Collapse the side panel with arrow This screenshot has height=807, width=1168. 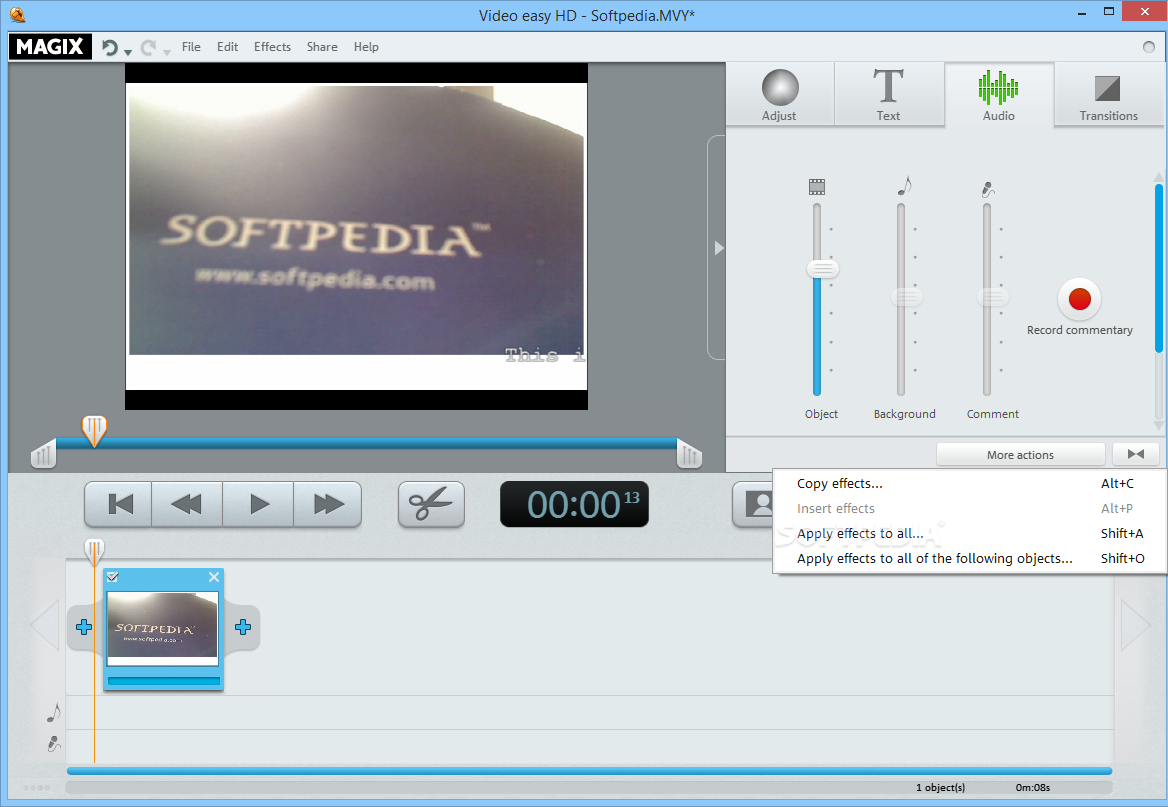point(718,247)
